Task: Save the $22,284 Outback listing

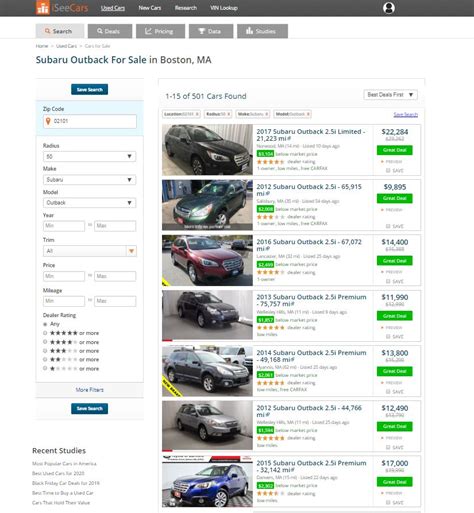Action: pyautogui.click(x=395, y=171)
